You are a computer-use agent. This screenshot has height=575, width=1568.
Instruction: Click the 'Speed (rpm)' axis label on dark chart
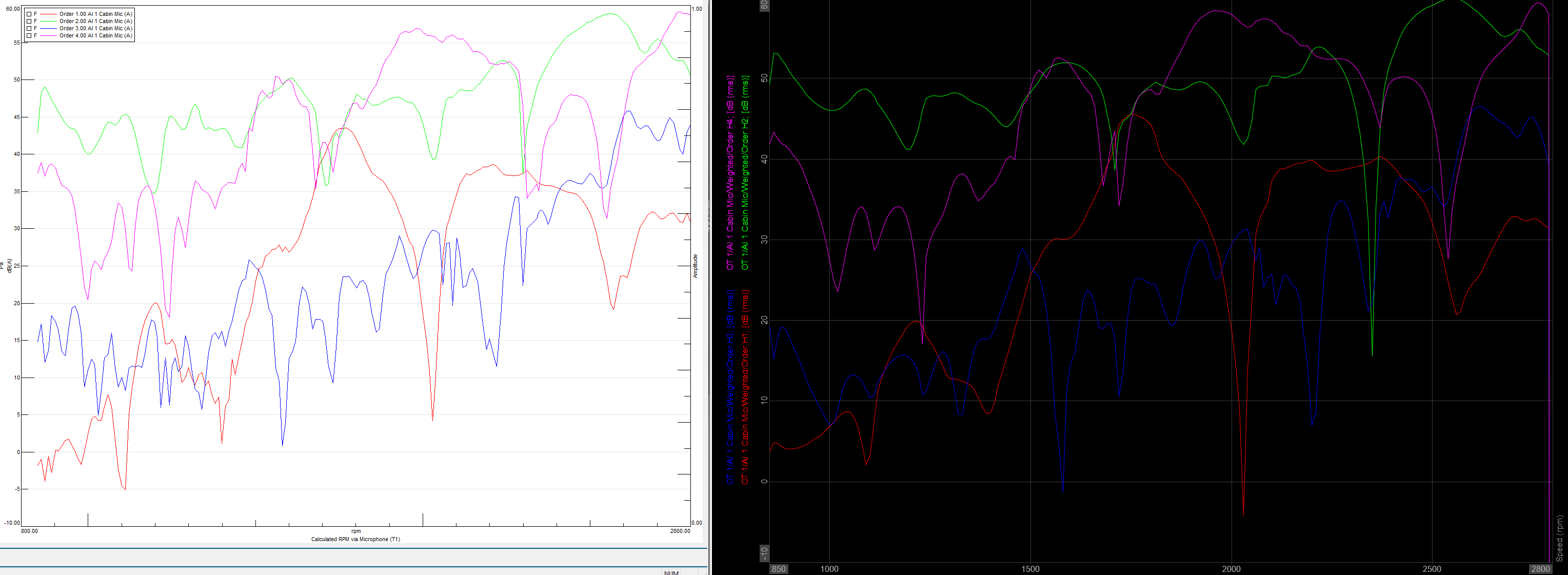[1561, 539]
